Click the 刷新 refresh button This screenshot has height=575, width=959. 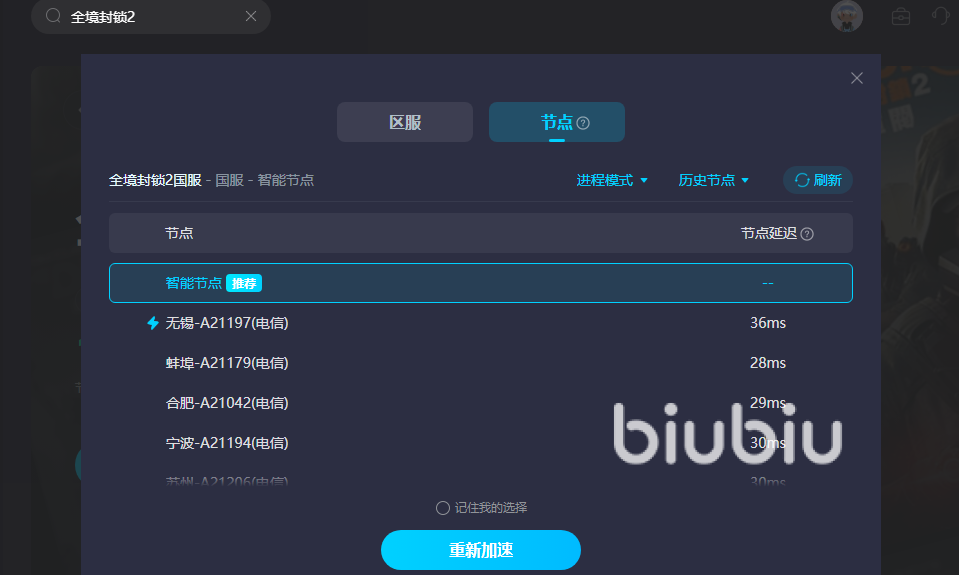coord(818,180)
